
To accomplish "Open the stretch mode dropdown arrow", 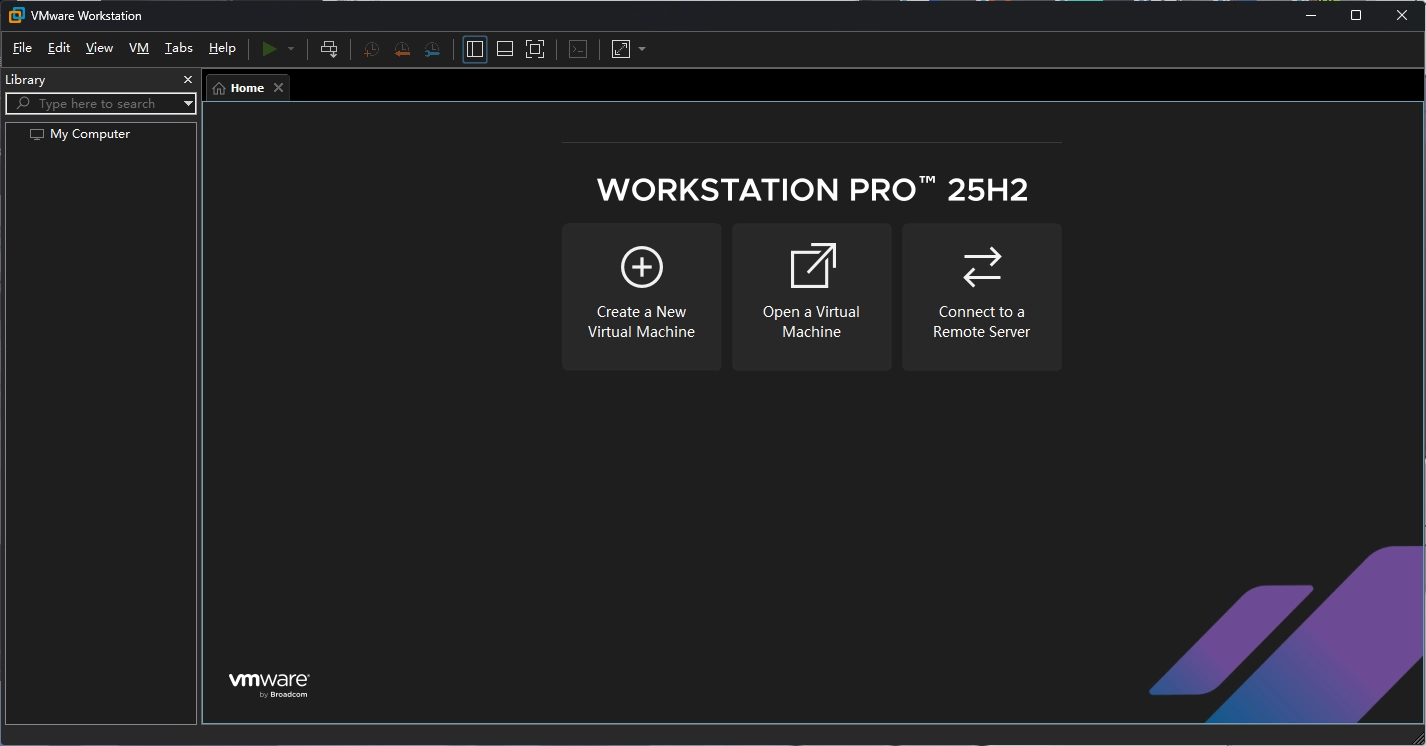I will pos(642,49).
